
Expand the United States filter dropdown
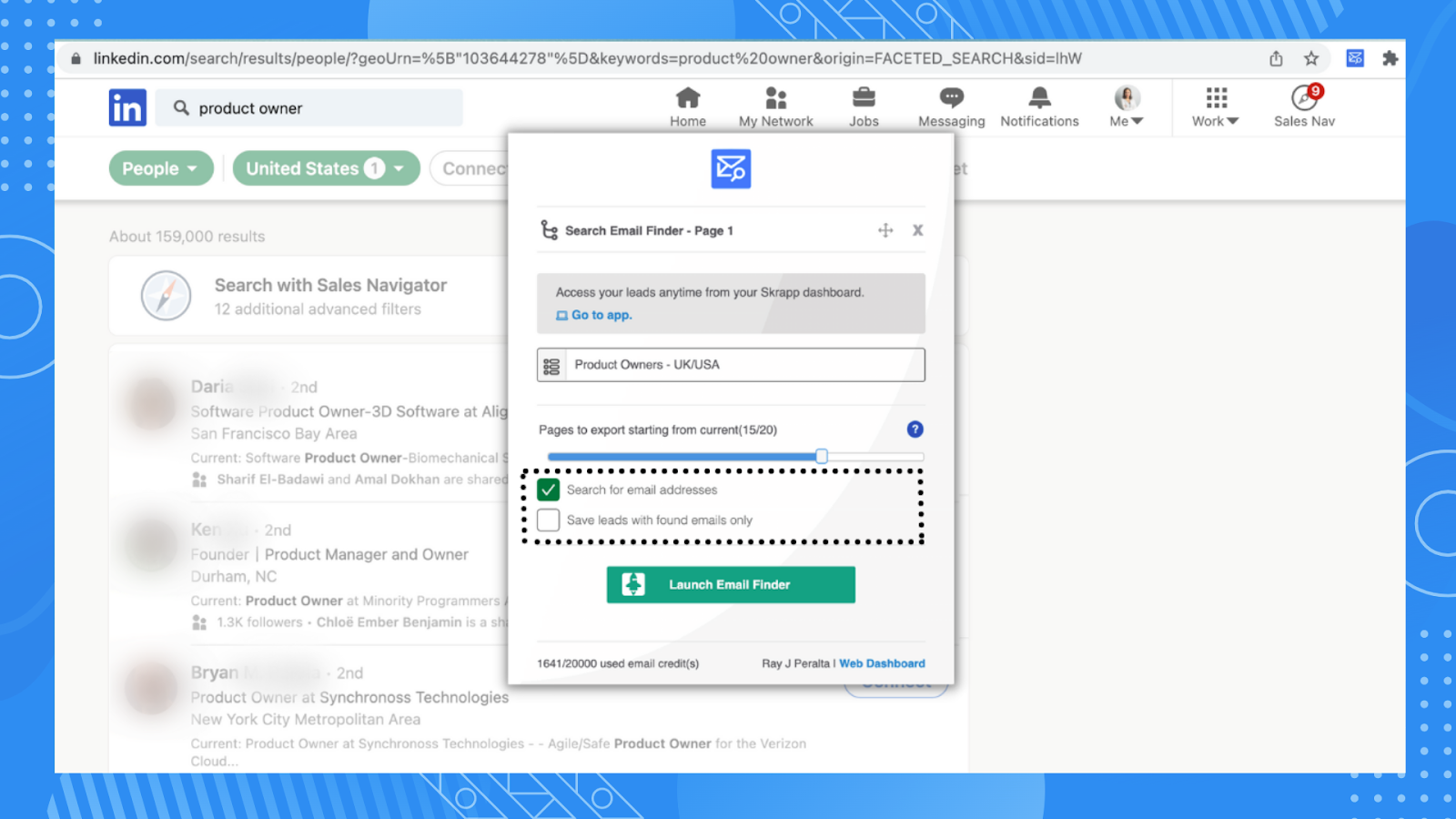pos(326,168)
